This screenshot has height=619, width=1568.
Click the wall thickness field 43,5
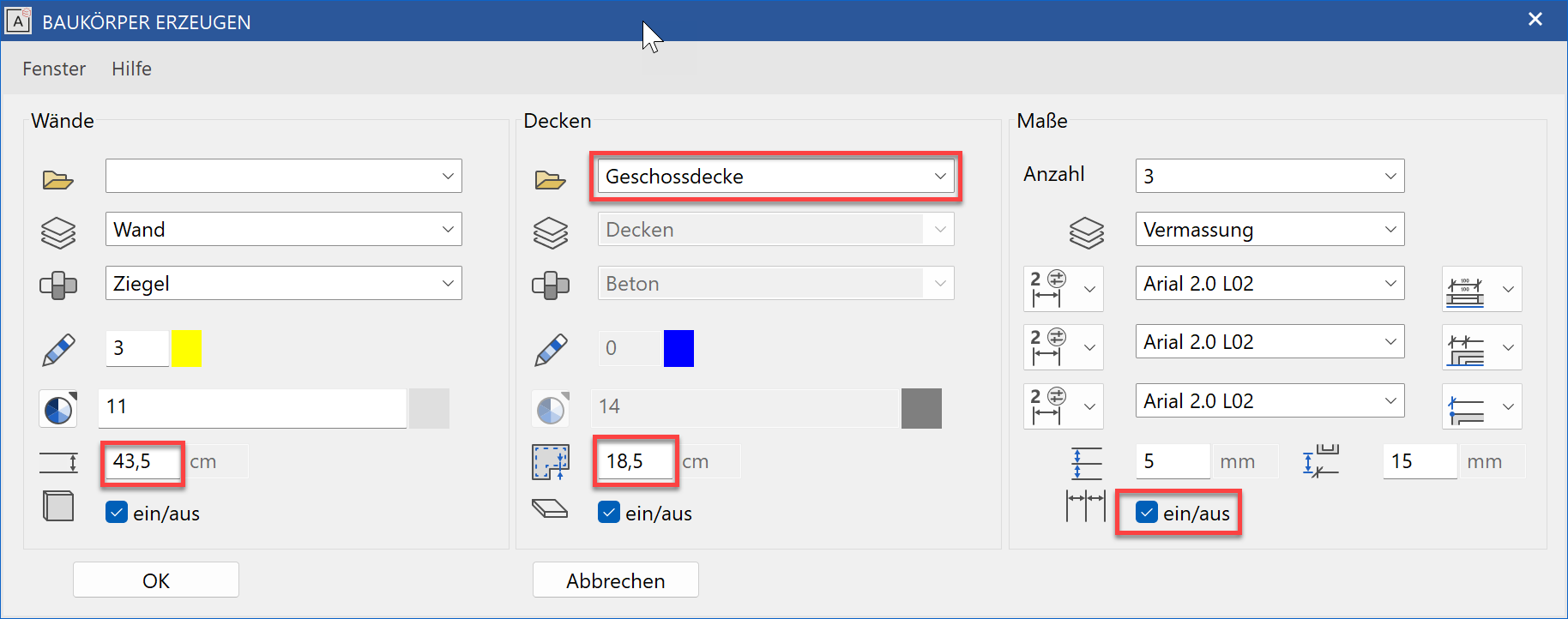point(142,461)
